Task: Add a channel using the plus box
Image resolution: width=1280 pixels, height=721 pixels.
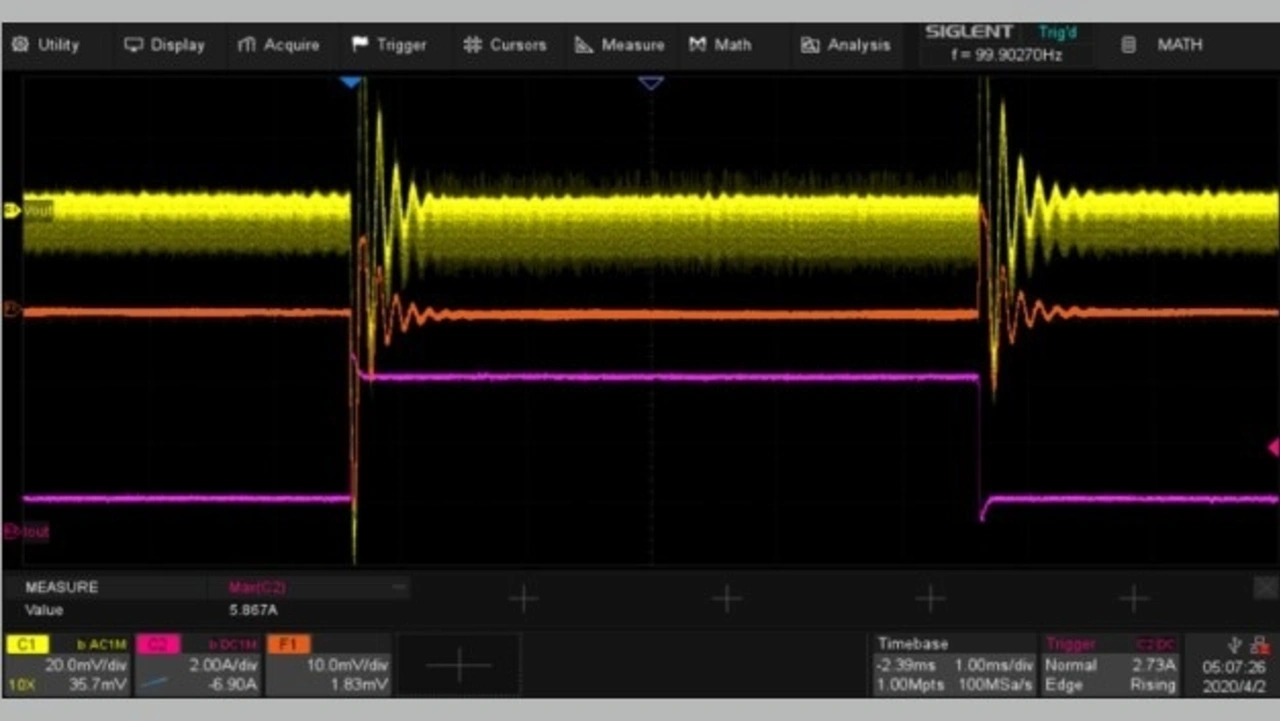Action: click(459, 665)
